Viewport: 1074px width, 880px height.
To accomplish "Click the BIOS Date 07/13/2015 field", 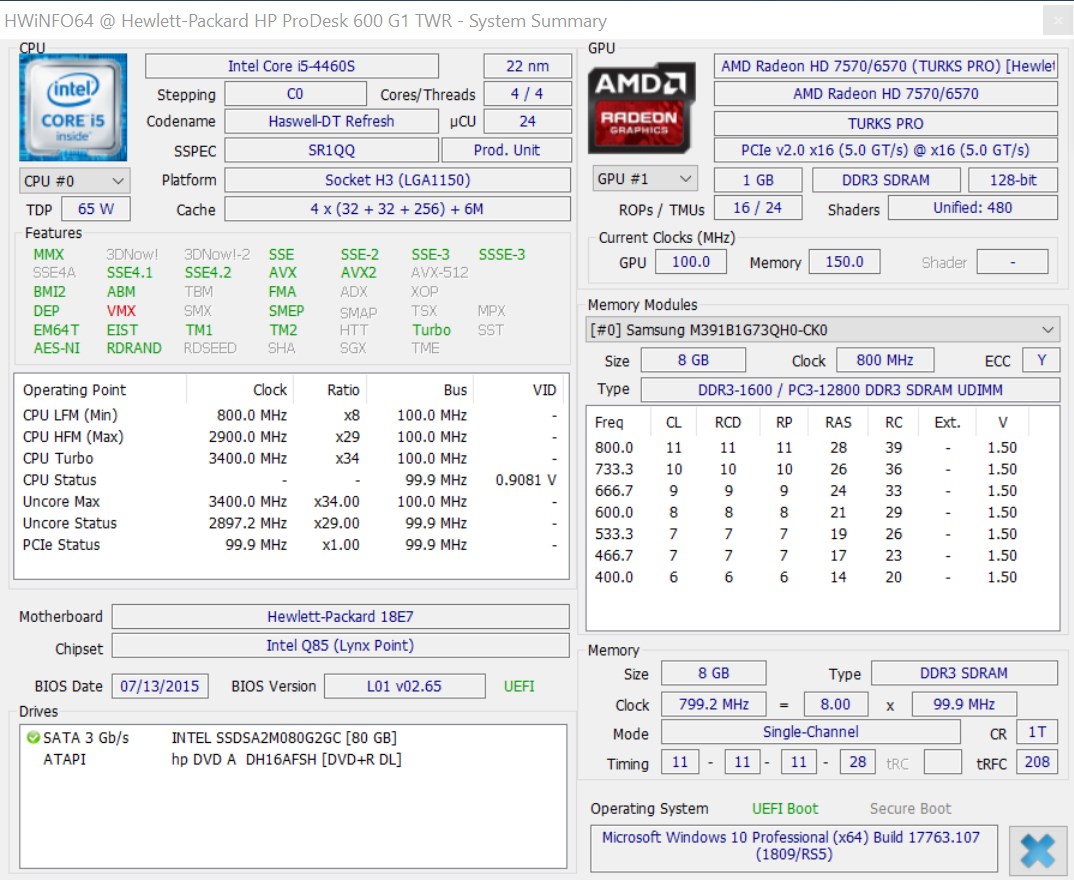I will tap(160, 686).
